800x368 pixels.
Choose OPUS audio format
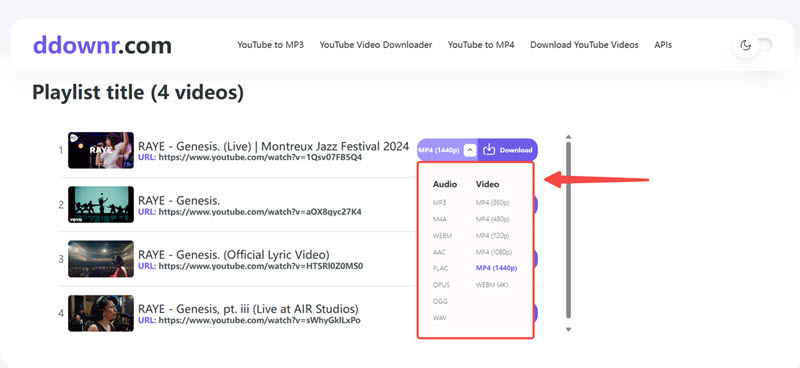[x=441, y=284]
